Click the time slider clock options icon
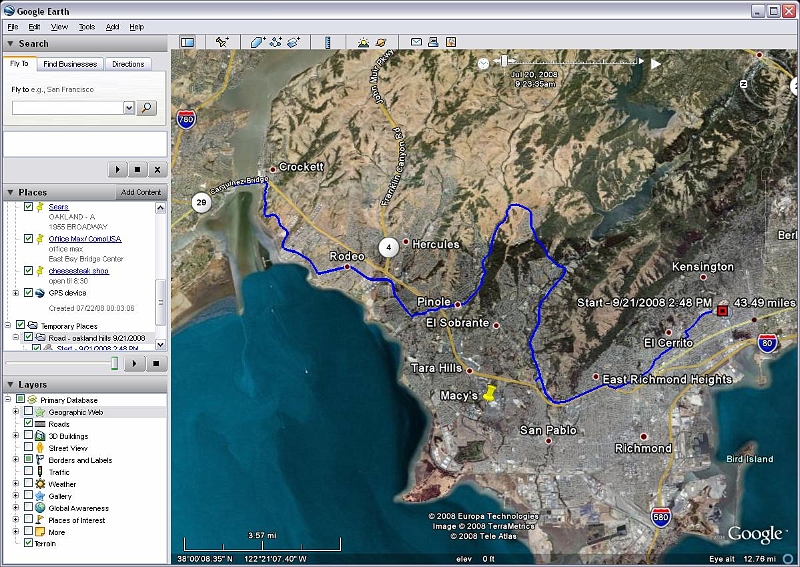Image resolution: width=800 pixels, height=567 pixels. 483,63
